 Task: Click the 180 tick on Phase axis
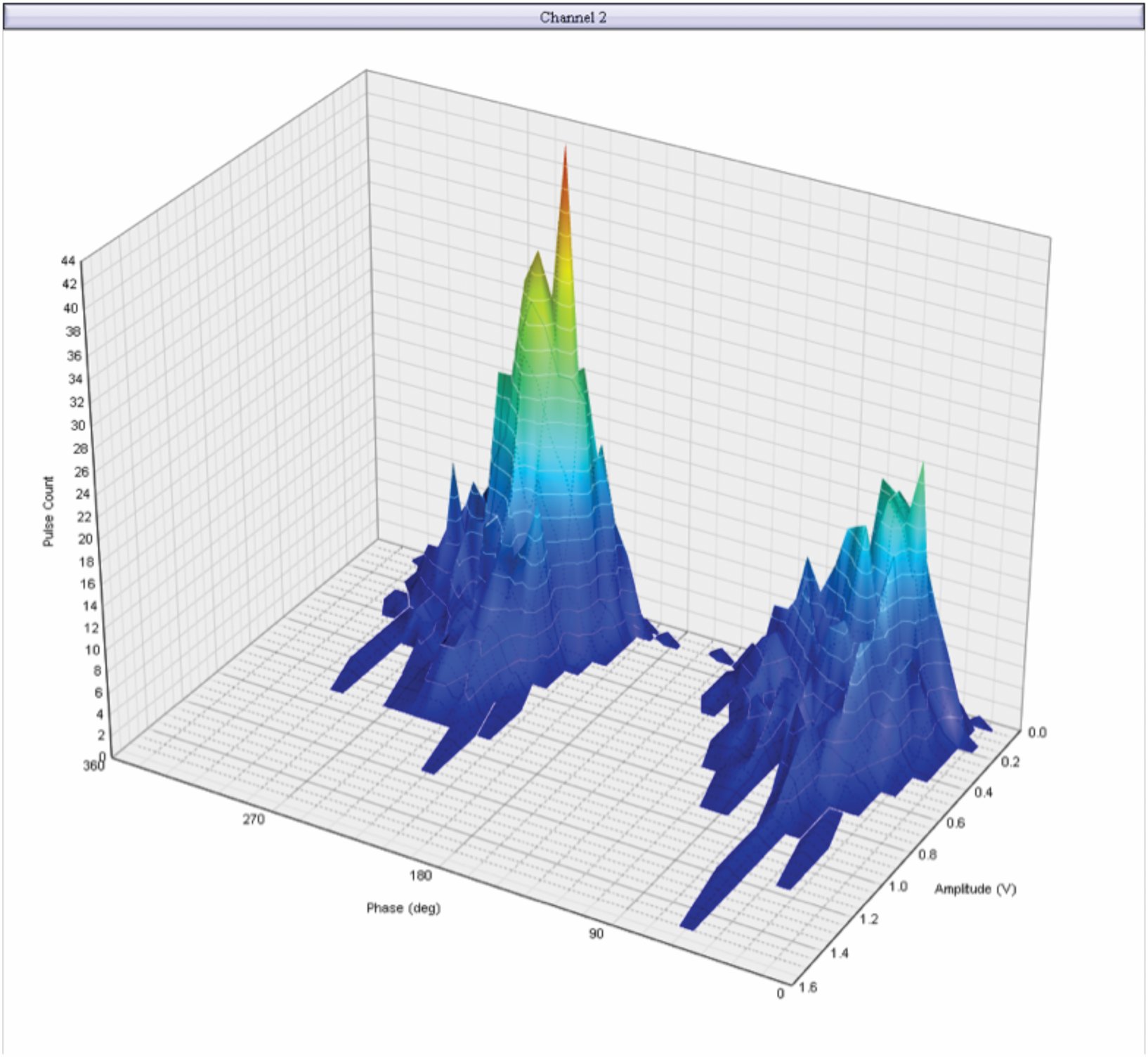pos(420,875)
